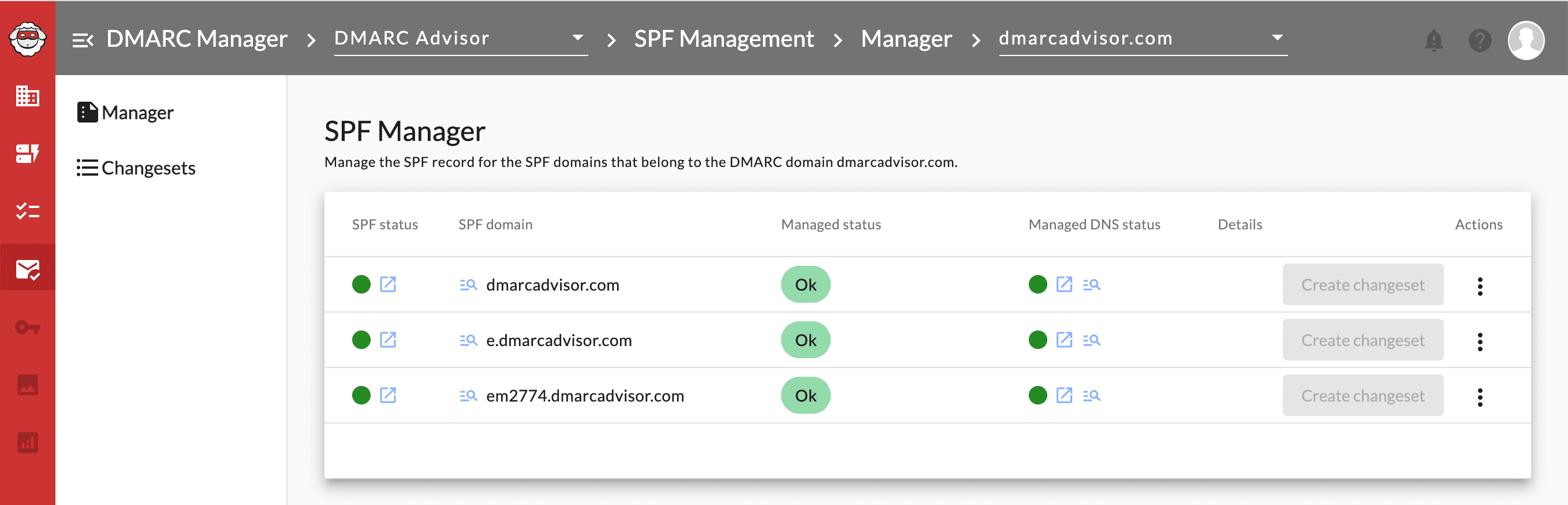Screen dimensions: 1568x505
Task: Open managed DNS external link for dmarcadvisor.com
Action: 1064,284
